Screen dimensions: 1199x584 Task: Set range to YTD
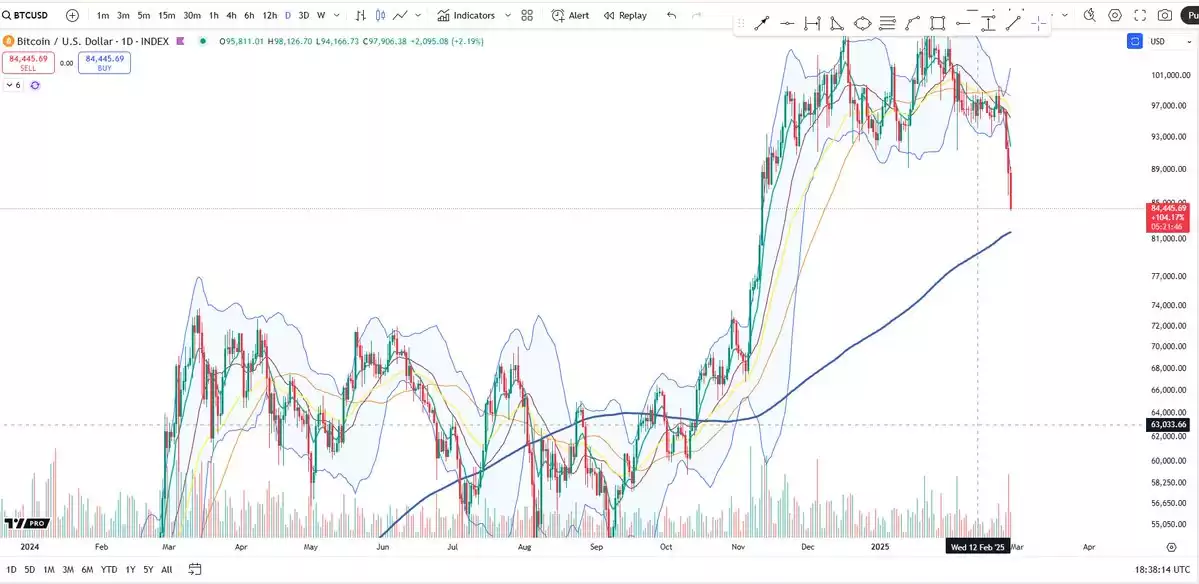click(x=109, y=569)
